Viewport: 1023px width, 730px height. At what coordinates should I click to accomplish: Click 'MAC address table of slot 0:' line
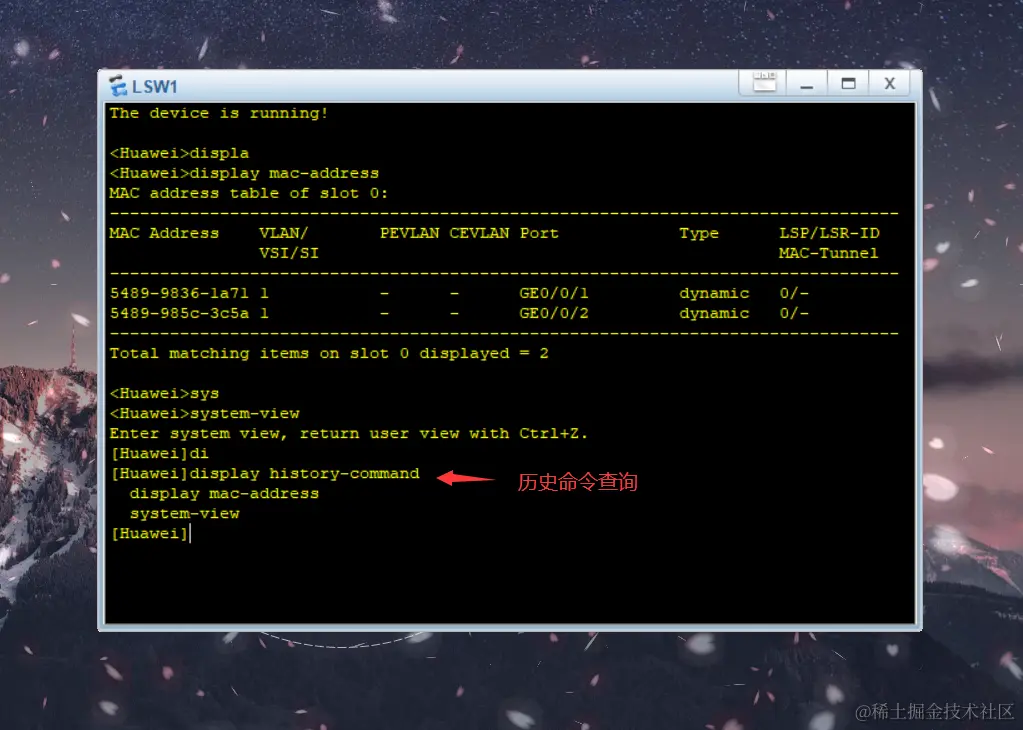(x=249, y=193)
